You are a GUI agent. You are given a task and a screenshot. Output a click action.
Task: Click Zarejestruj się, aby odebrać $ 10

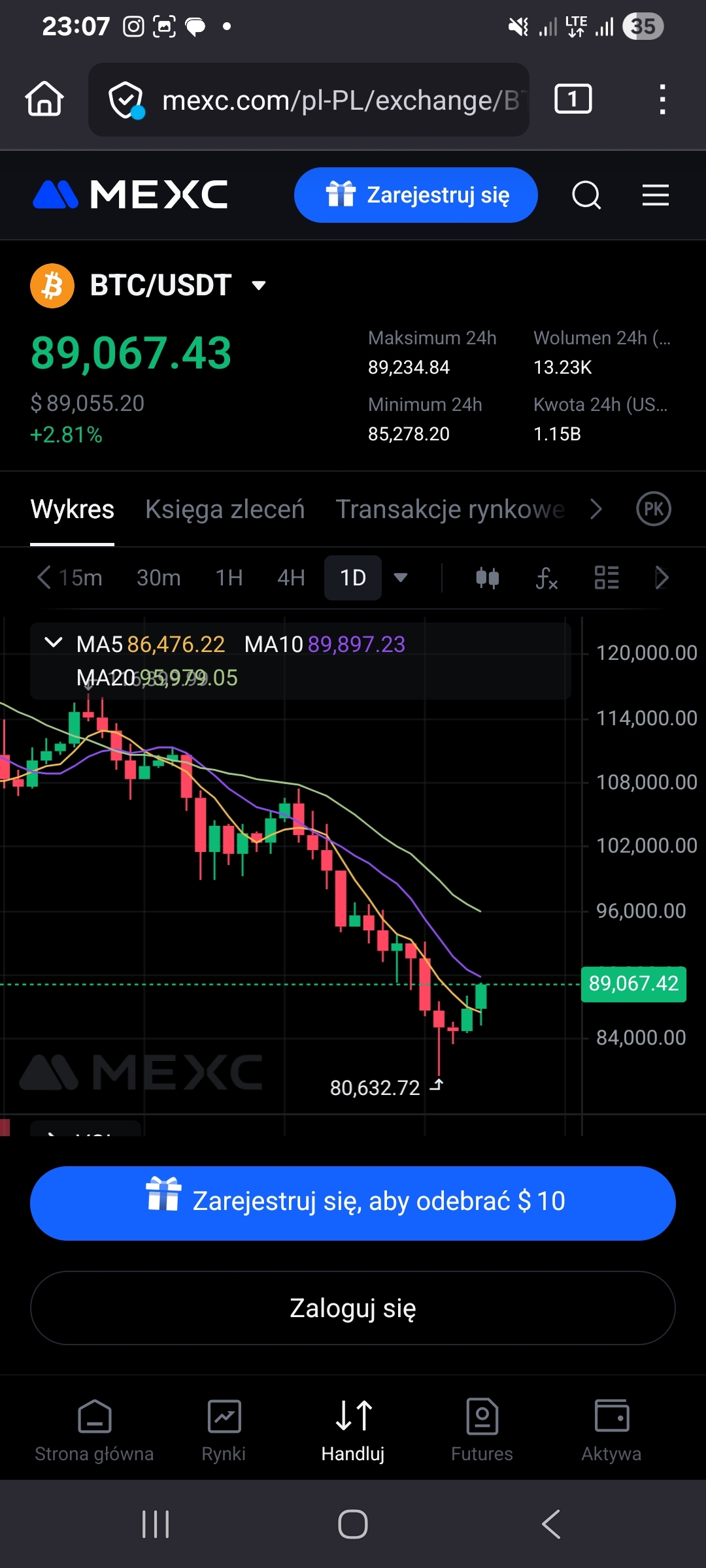(x=353, y=1203)
